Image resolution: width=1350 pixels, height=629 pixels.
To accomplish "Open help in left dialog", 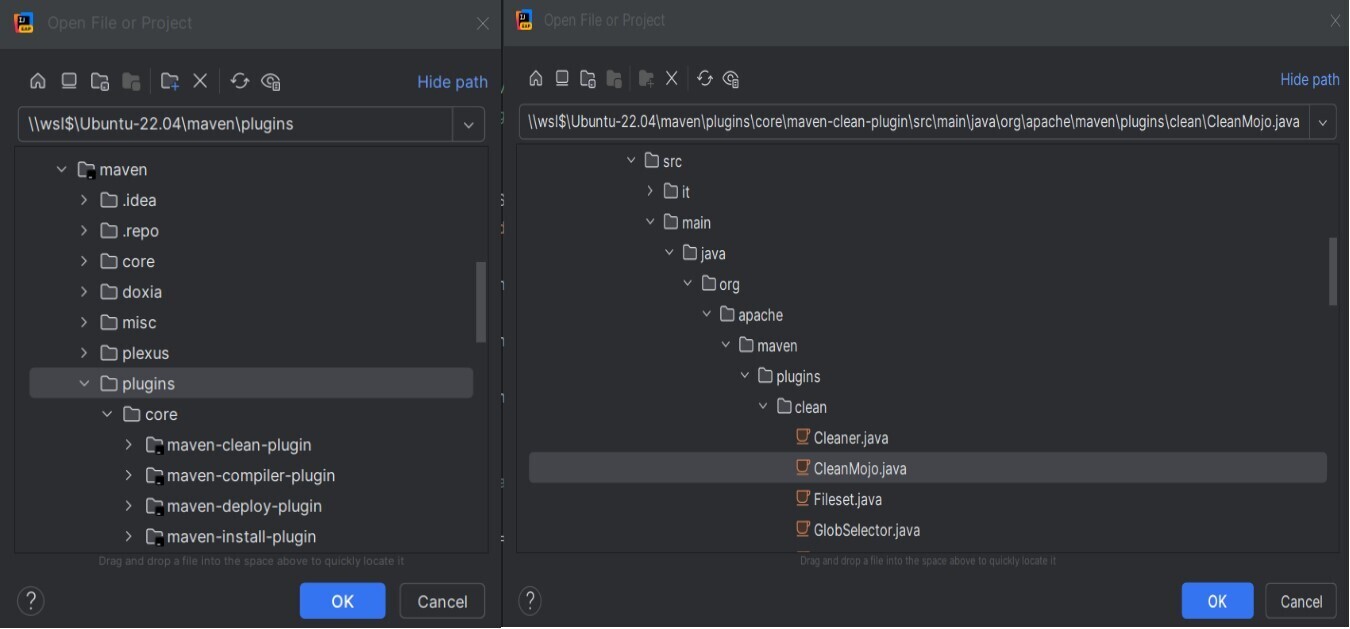I will click(31, 601).
